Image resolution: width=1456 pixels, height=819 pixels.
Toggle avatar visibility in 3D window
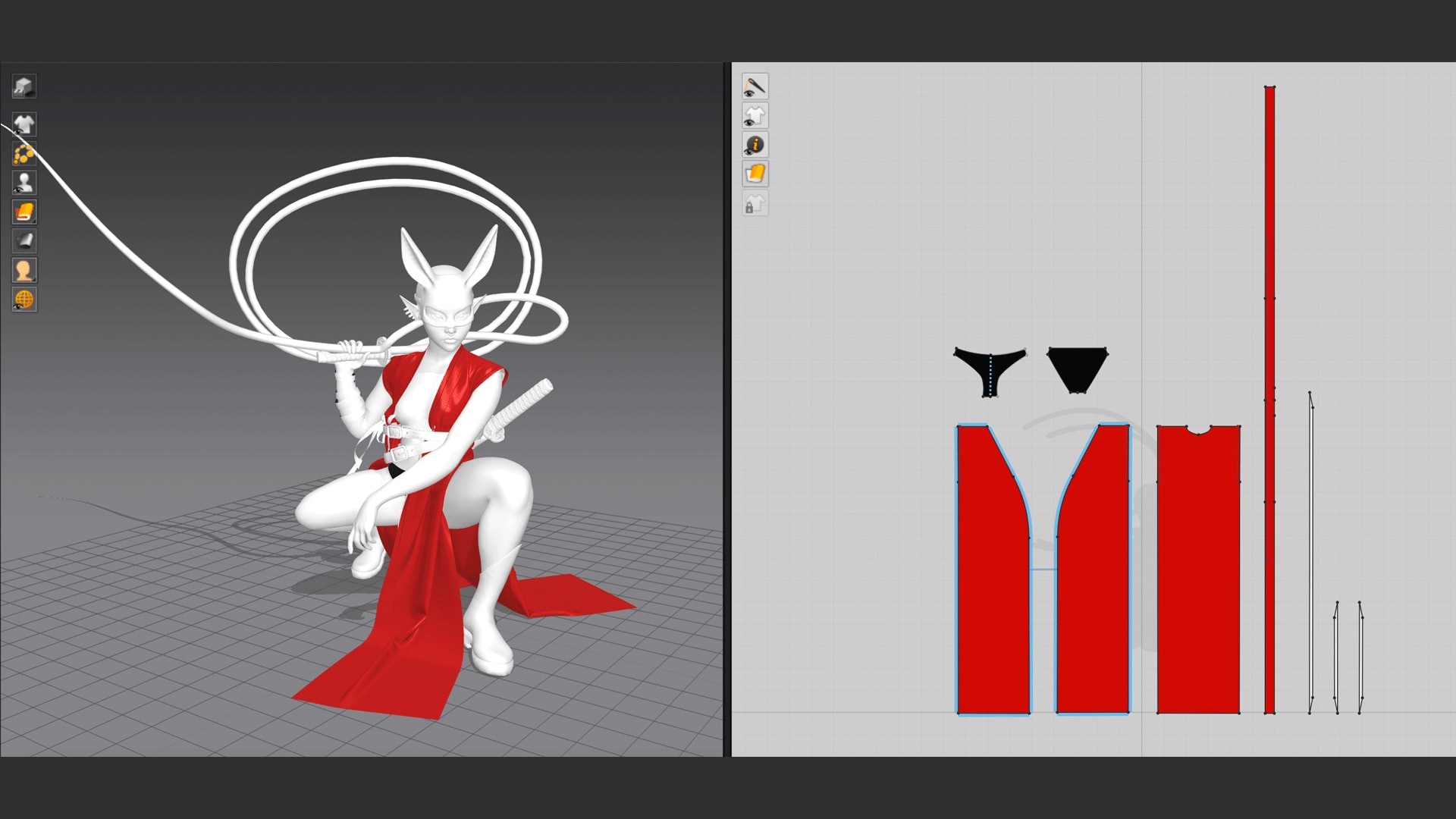24,183
